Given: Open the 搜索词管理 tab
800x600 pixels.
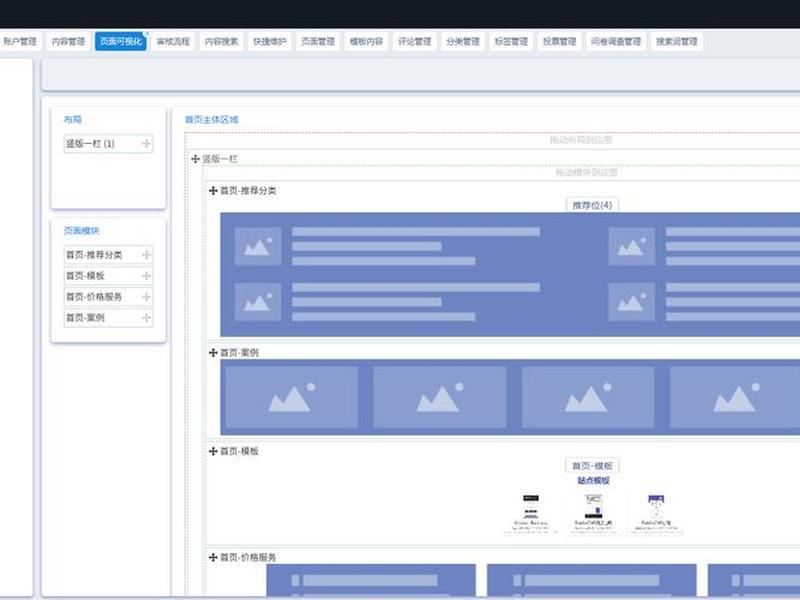Looking at the screenshot, I should [677, 41].
